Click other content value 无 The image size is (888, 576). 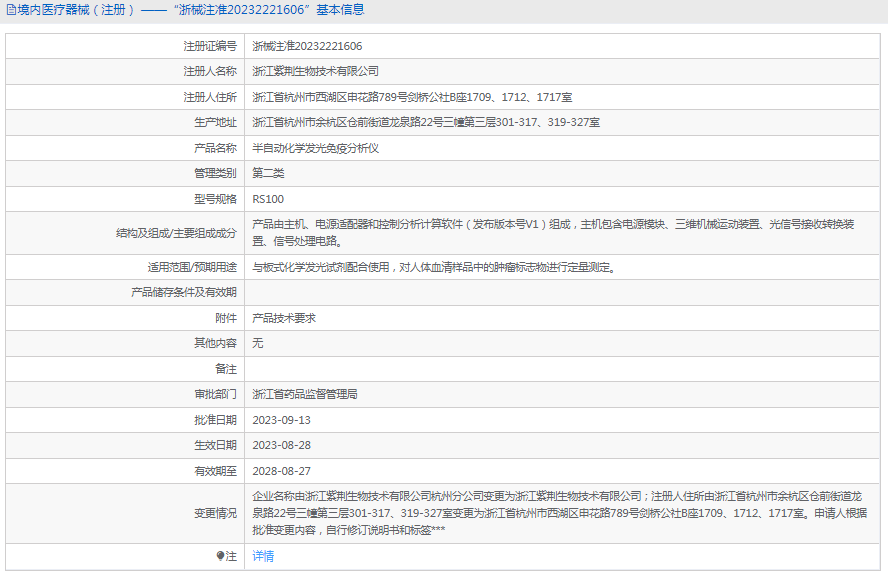[x=258, y=343]
